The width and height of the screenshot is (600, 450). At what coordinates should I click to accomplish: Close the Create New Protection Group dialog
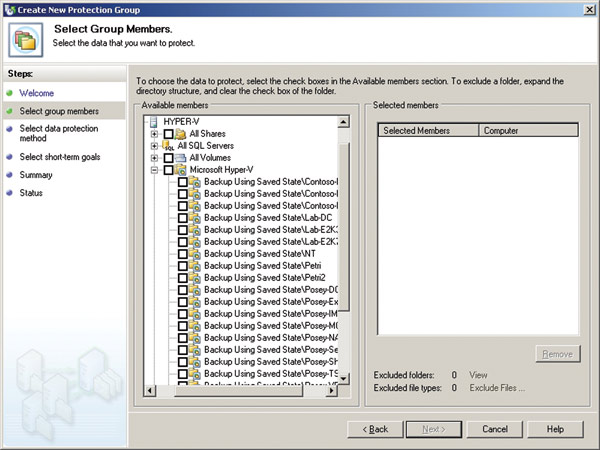(x=590, y=10)
